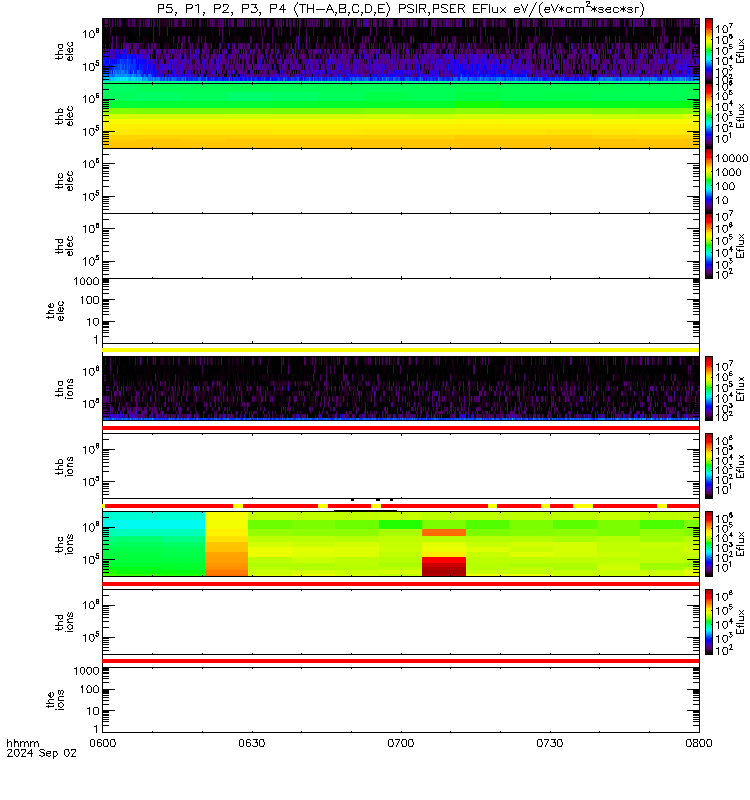Click the 0730 time axis label
Screen dimensions: 750x800
click(x=549, y=743)
